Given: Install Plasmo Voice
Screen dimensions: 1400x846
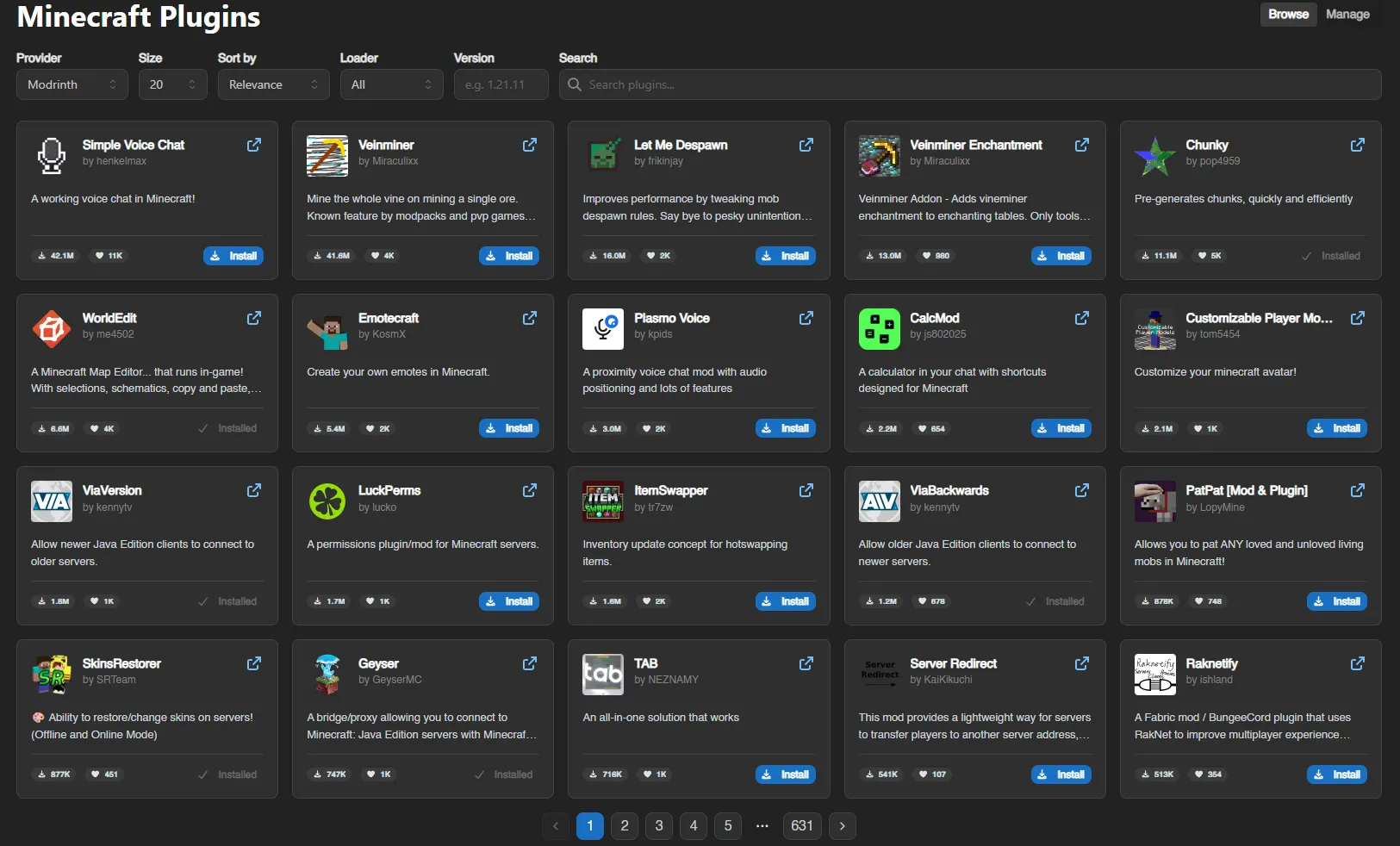Looking at the screenshot, I should point(786,428).
